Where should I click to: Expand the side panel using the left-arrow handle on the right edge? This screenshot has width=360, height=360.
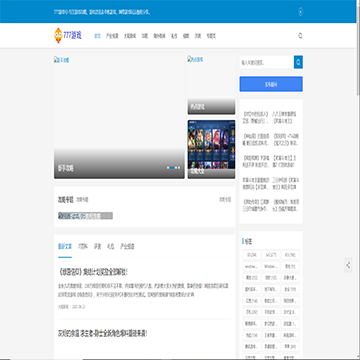point(348,265)
